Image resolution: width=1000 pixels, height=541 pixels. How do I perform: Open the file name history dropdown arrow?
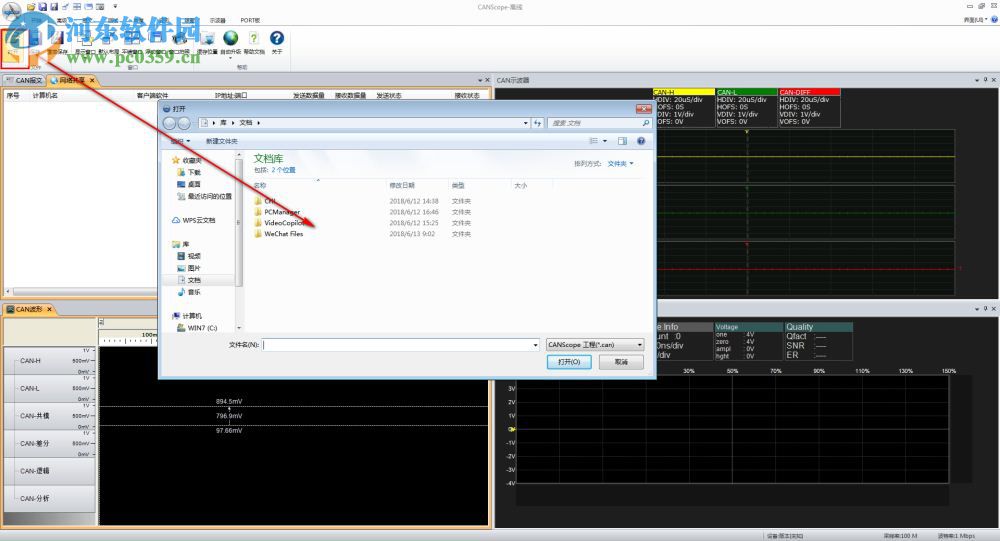click(x=535, y=345)
